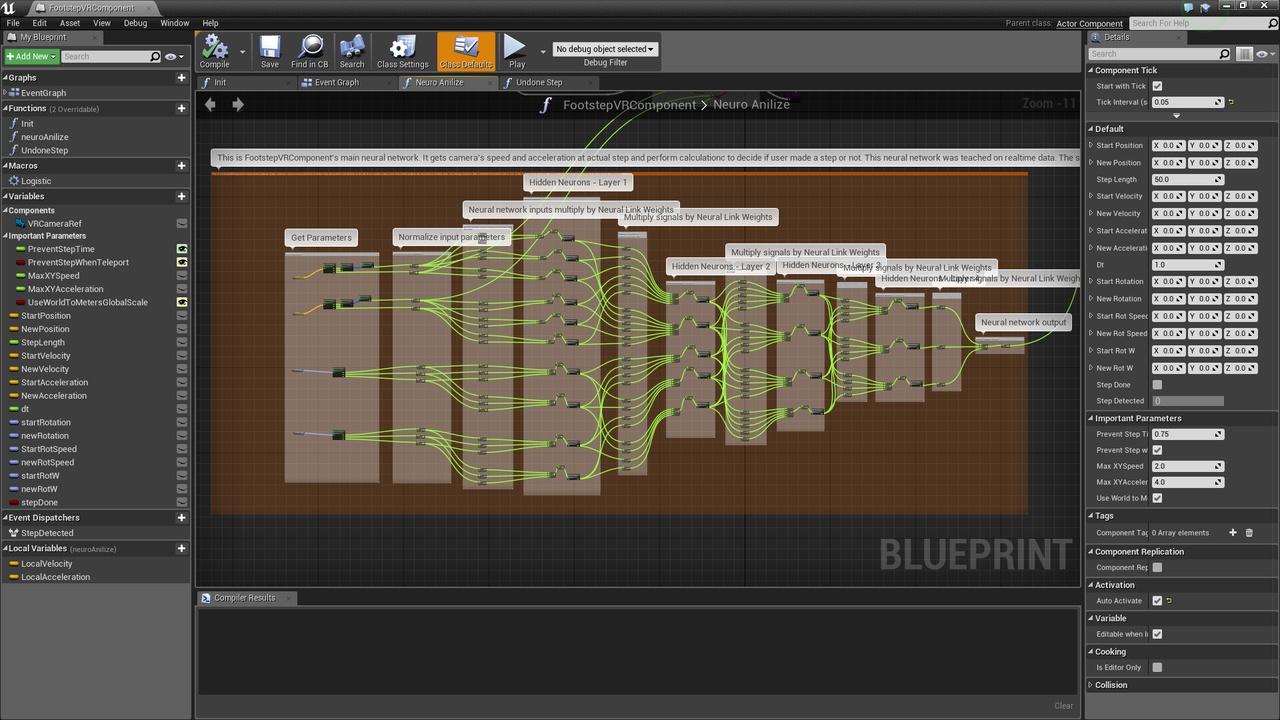The height and width of the screenshot is (720, 1280).
Task: Navigate back with the graph left arrow
Action: 210,104
